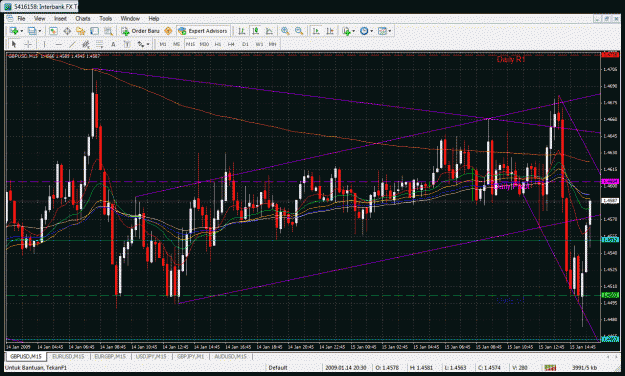Open the Window menu
The width and height of the screenshot is (625, 376).
point(130,18)
